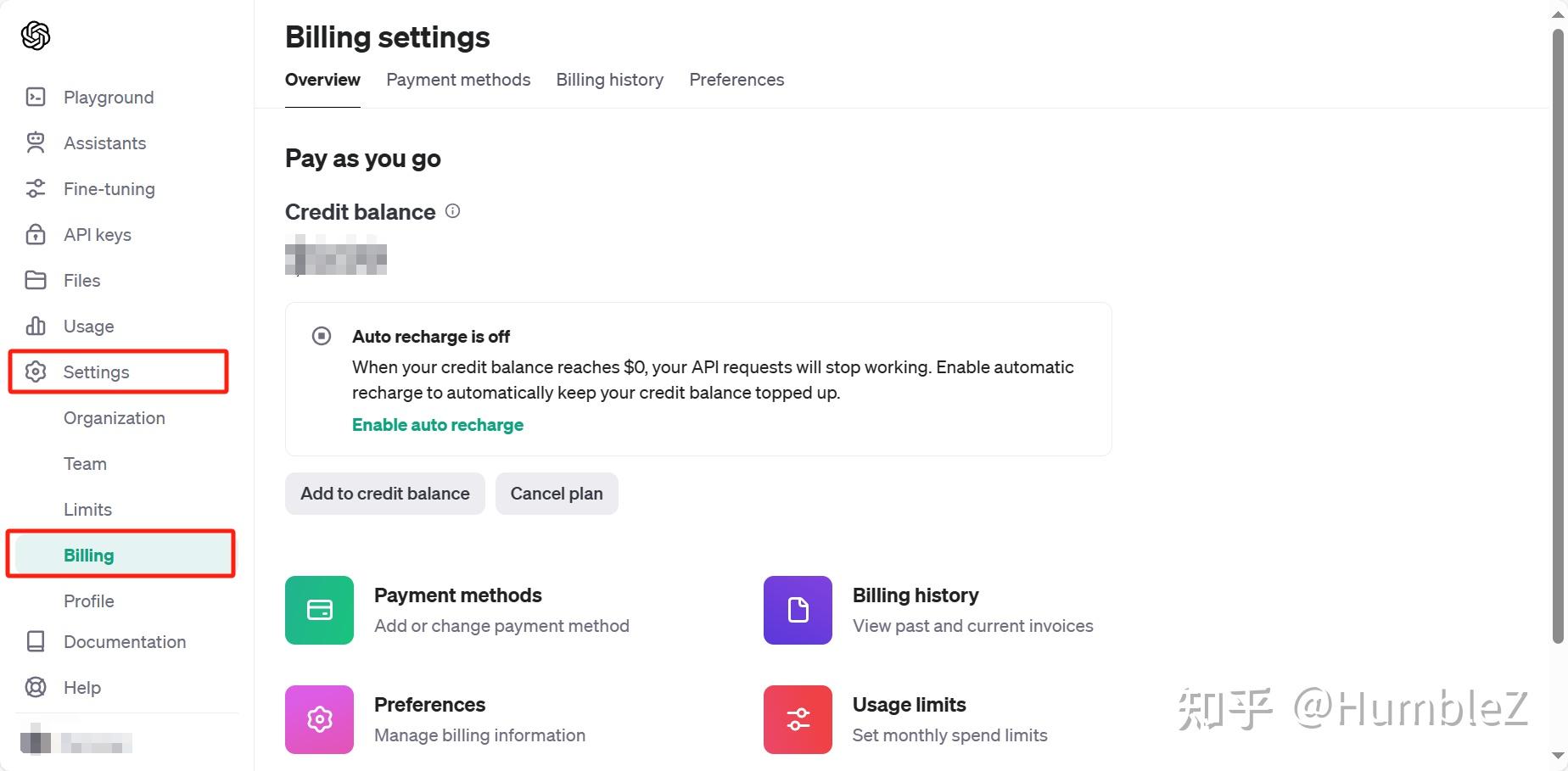Open the Playground terminal icon
1568x771 pixels.
(x=36, y=98)
